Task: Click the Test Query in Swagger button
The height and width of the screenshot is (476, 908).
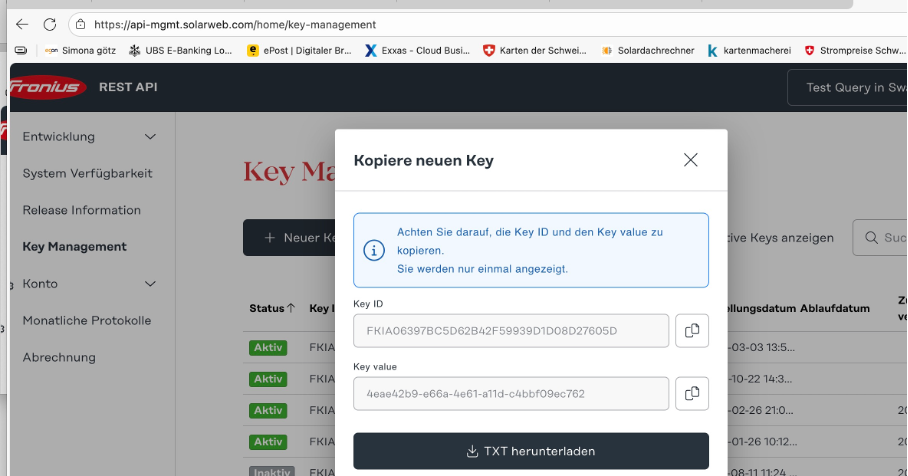Action: 850,88
